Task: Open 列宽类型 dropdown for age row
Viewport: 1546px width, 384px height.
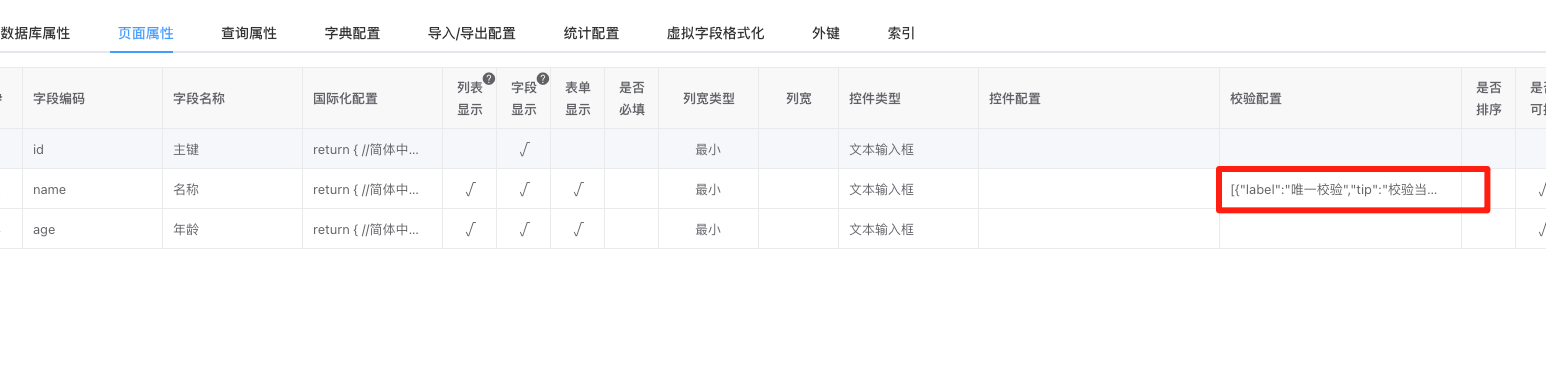Action: point(709,229)
